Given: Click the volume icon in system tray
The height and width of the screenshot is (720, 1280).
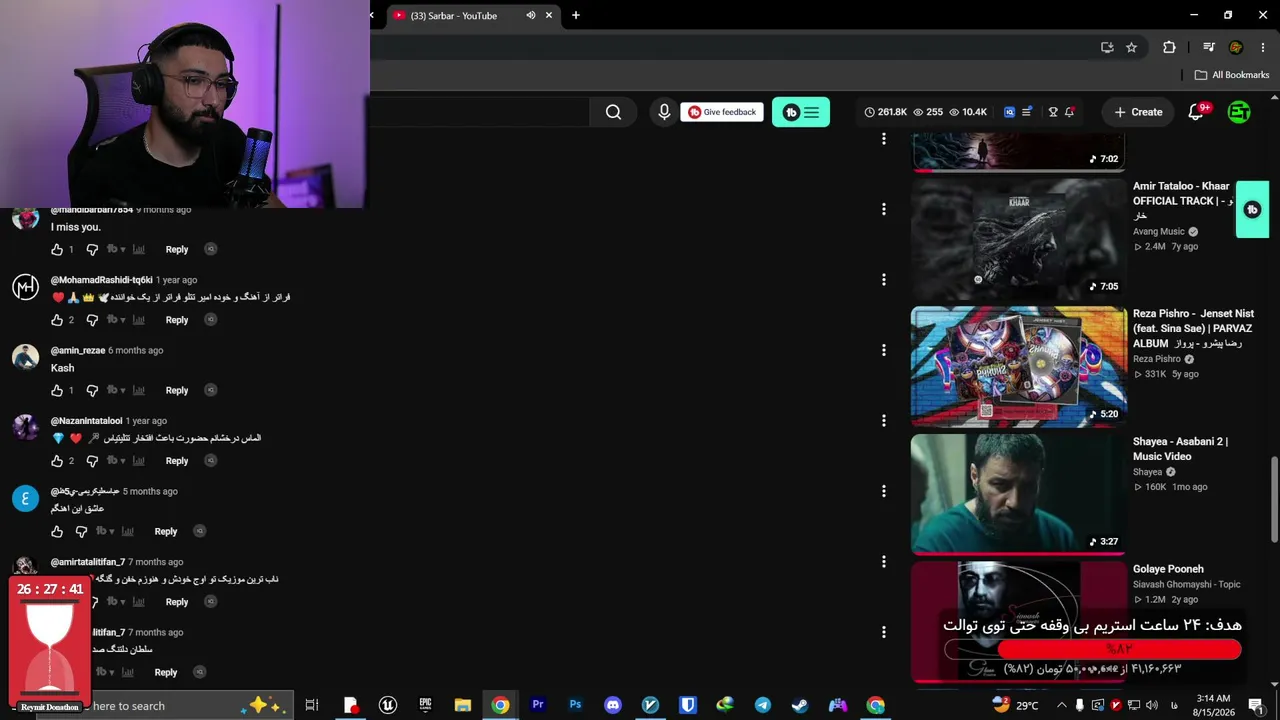Looking at the screenshot, I should (1152, 705).
